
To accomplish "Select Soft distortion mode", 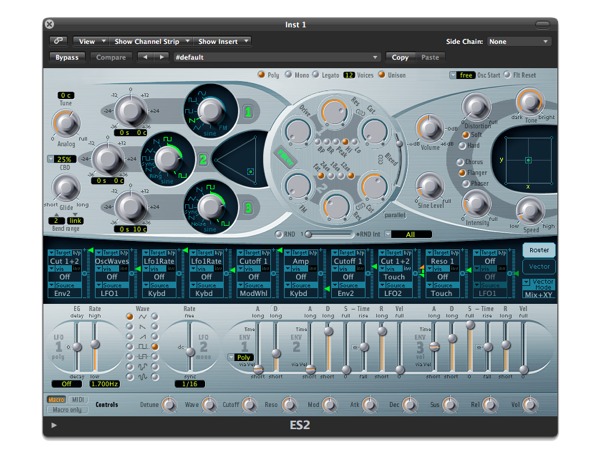I will (x=466, y=135).
